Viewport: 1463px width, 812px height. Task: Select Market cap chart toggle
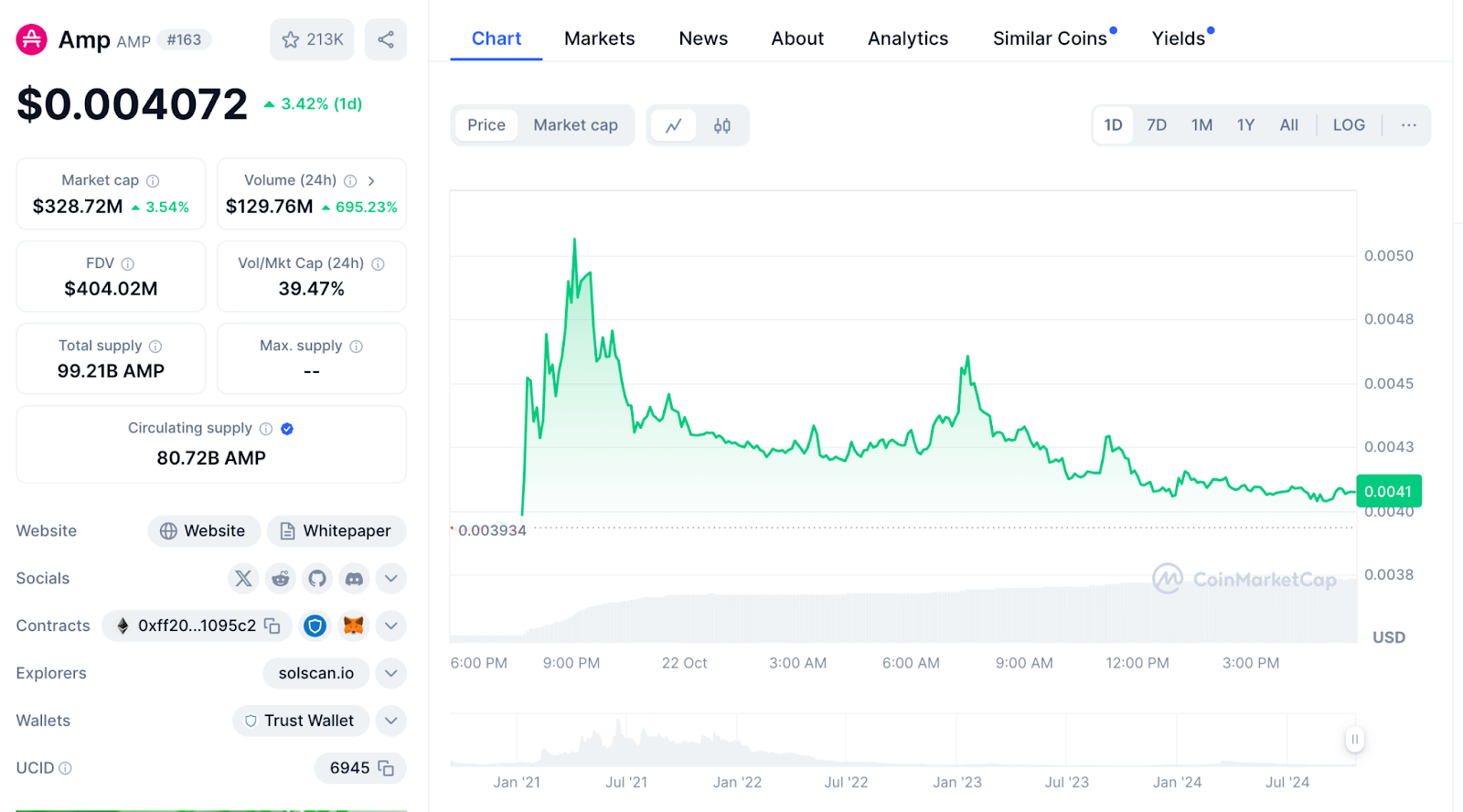pos(576,125)
